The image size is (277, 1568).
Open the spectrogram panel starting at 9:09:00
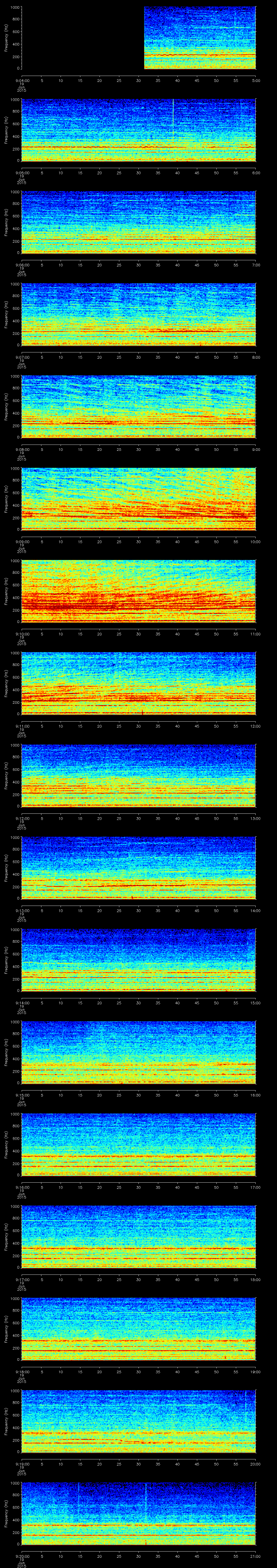pos(139,499)
